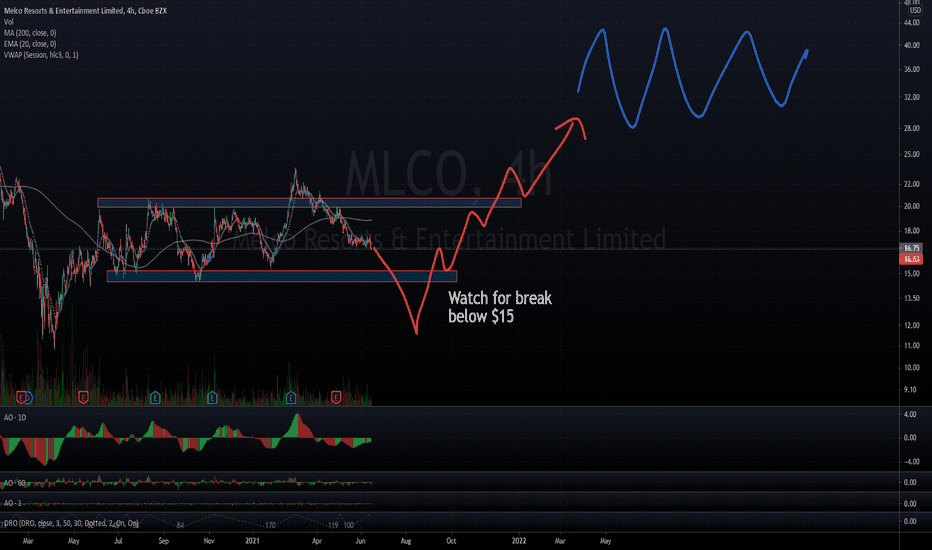Click the 2021 label on time axis
932x550 pixels.
click(x=253, y=541)
